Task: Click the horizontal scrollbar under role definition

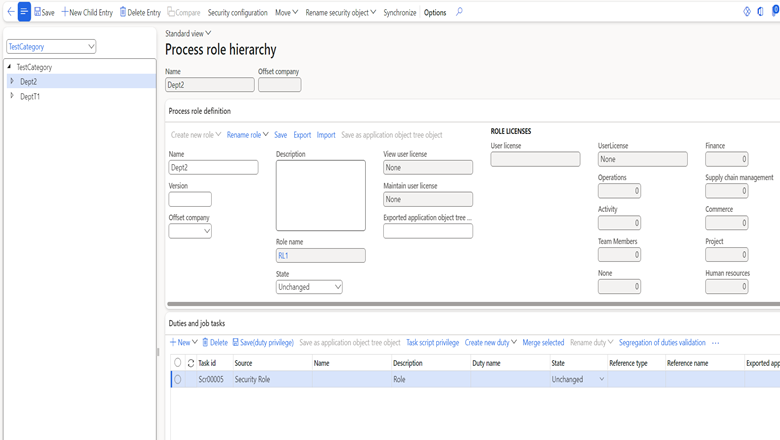Action: (x=473, y=304)
